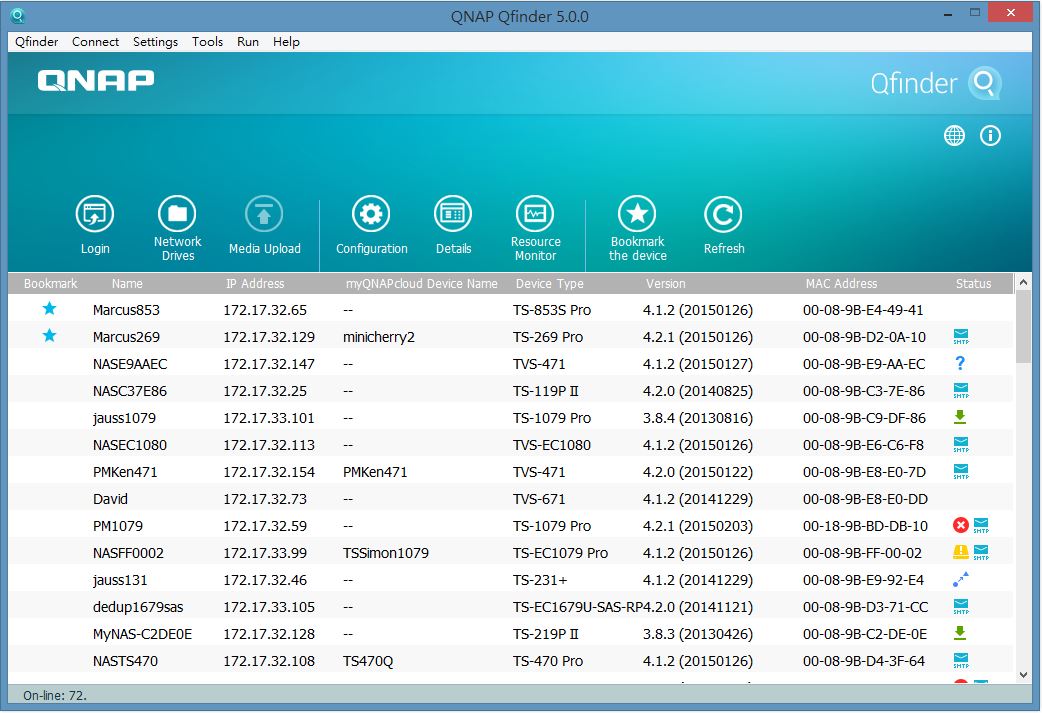Click the globe language icon
1042x713 pixels.
(955, 136)
